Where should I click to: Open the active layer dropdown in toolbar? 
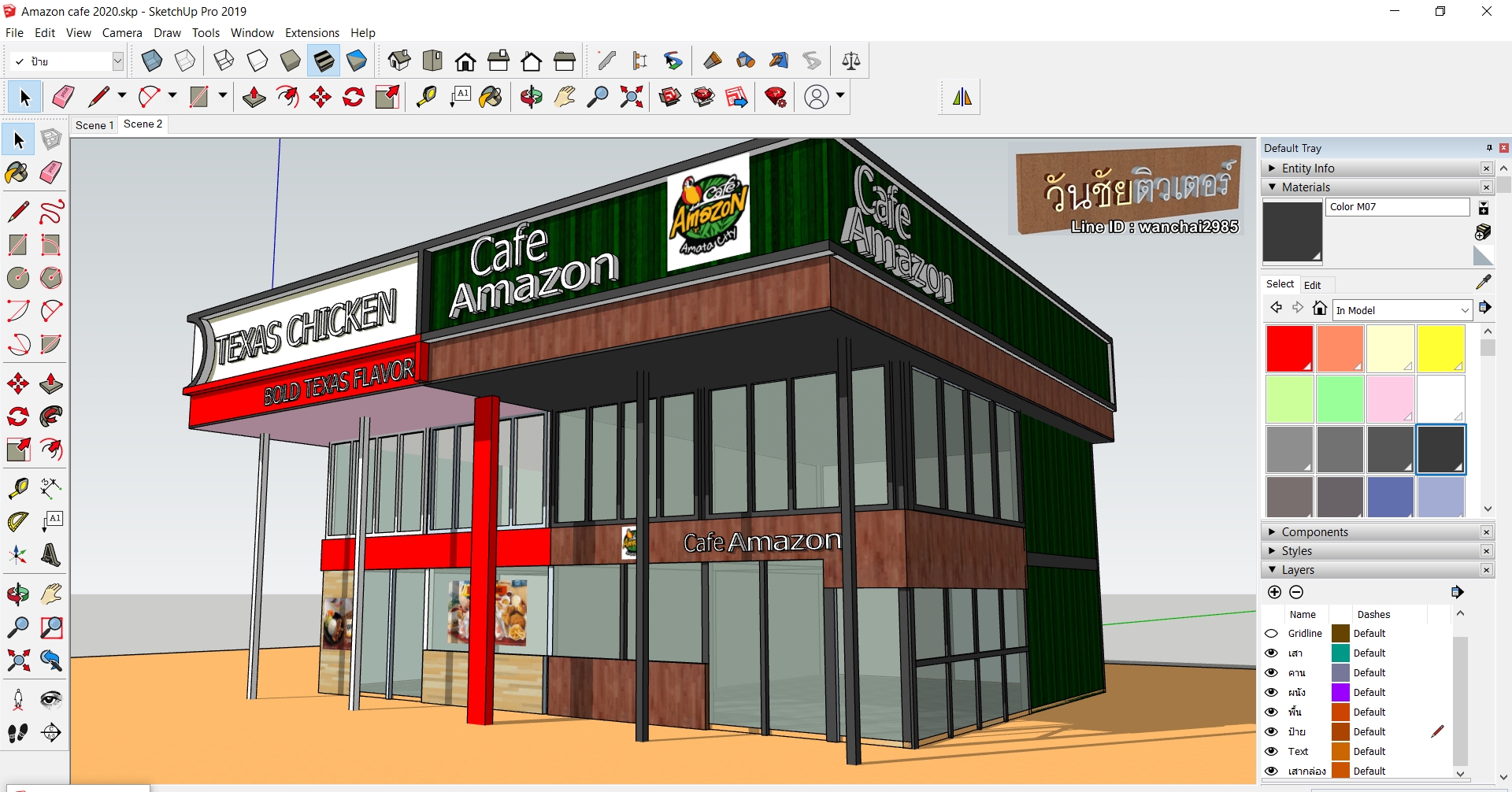pos(118,61)
